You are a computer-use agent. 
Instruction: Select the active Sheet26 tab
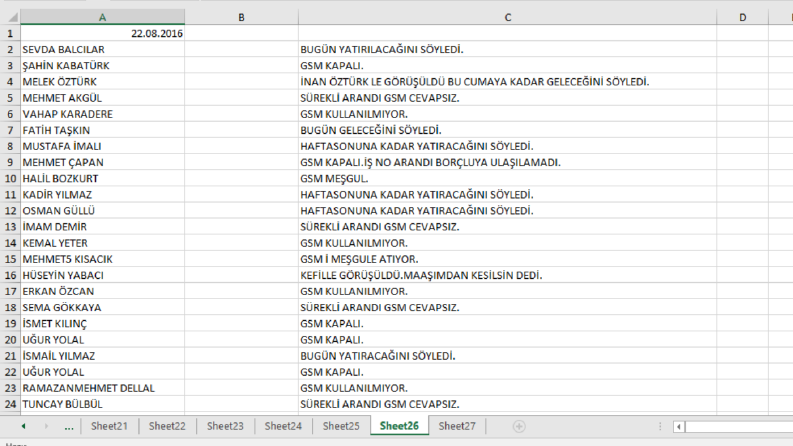coord(399,426)
